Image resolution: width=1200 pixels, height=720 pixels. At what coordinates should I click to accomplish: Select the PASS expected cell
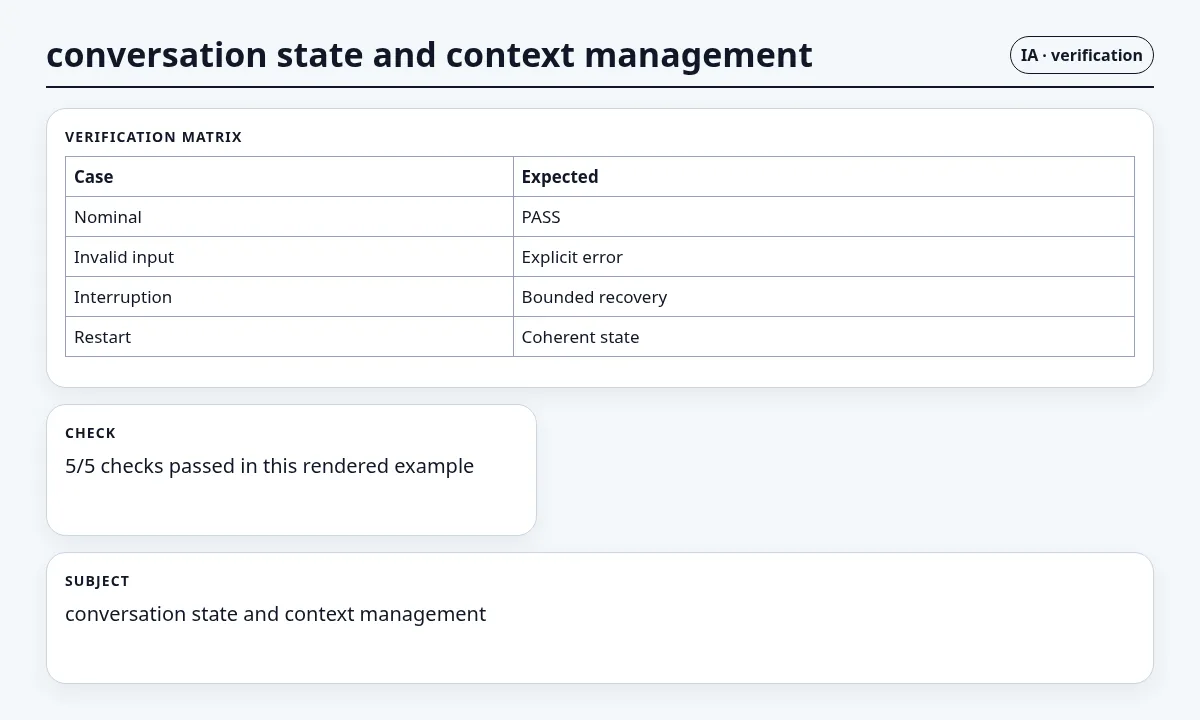coord(824,217)
